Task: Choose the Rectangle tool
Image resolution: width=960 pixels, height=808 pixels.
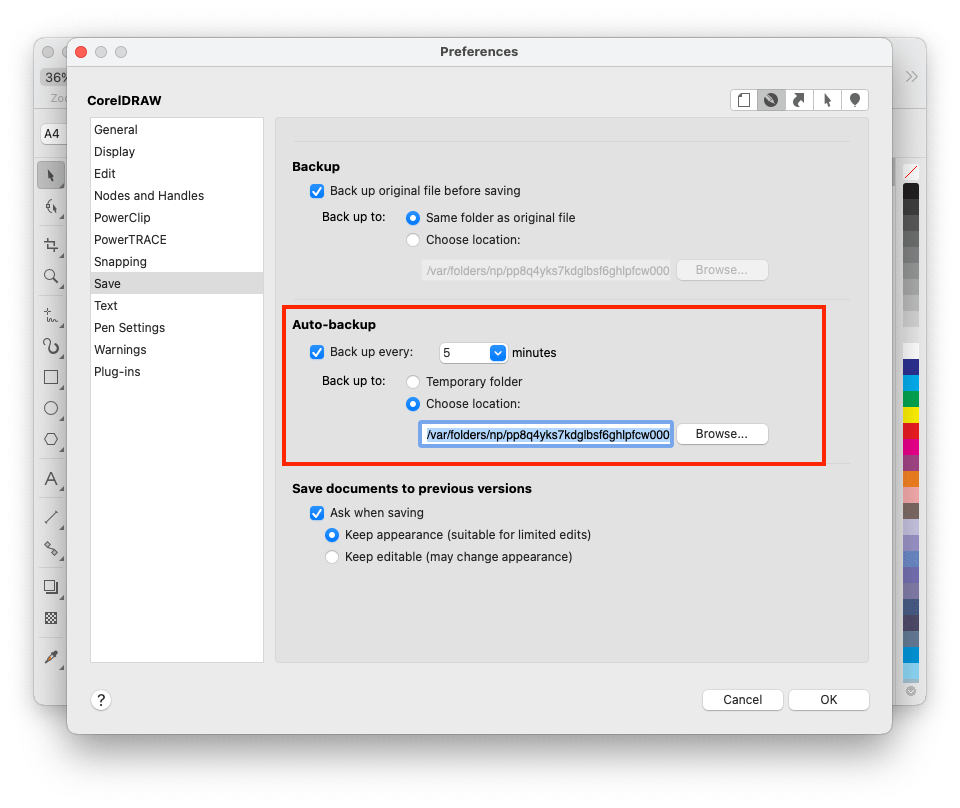Action: (x=51, y=377)
